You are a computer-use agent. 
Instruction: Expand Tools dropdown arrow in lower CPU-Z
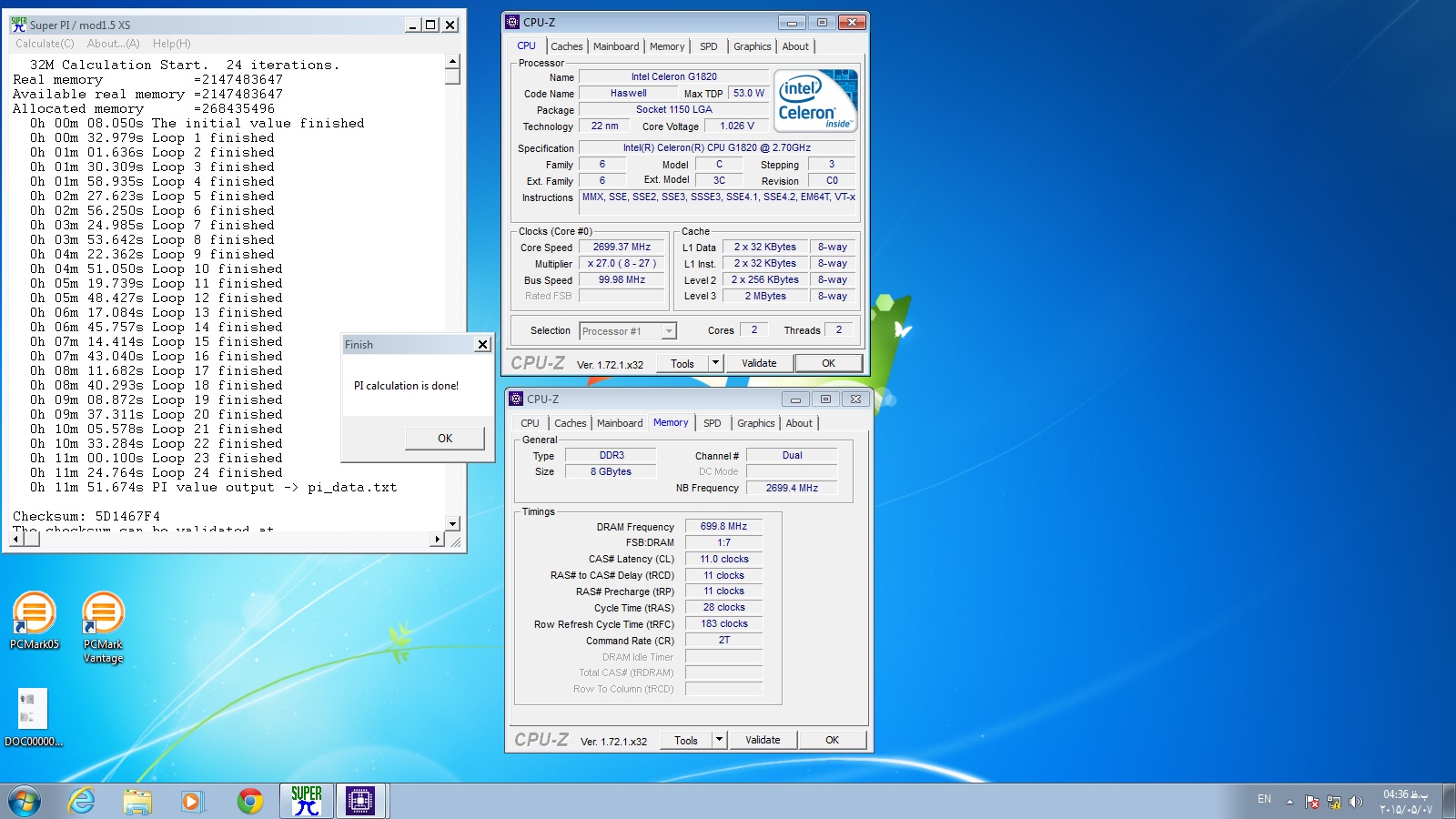[719, 740]
